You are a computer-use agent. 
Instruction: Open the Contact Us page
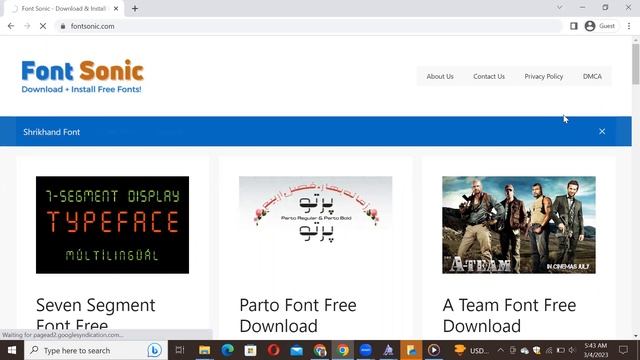tap(489, 76)
